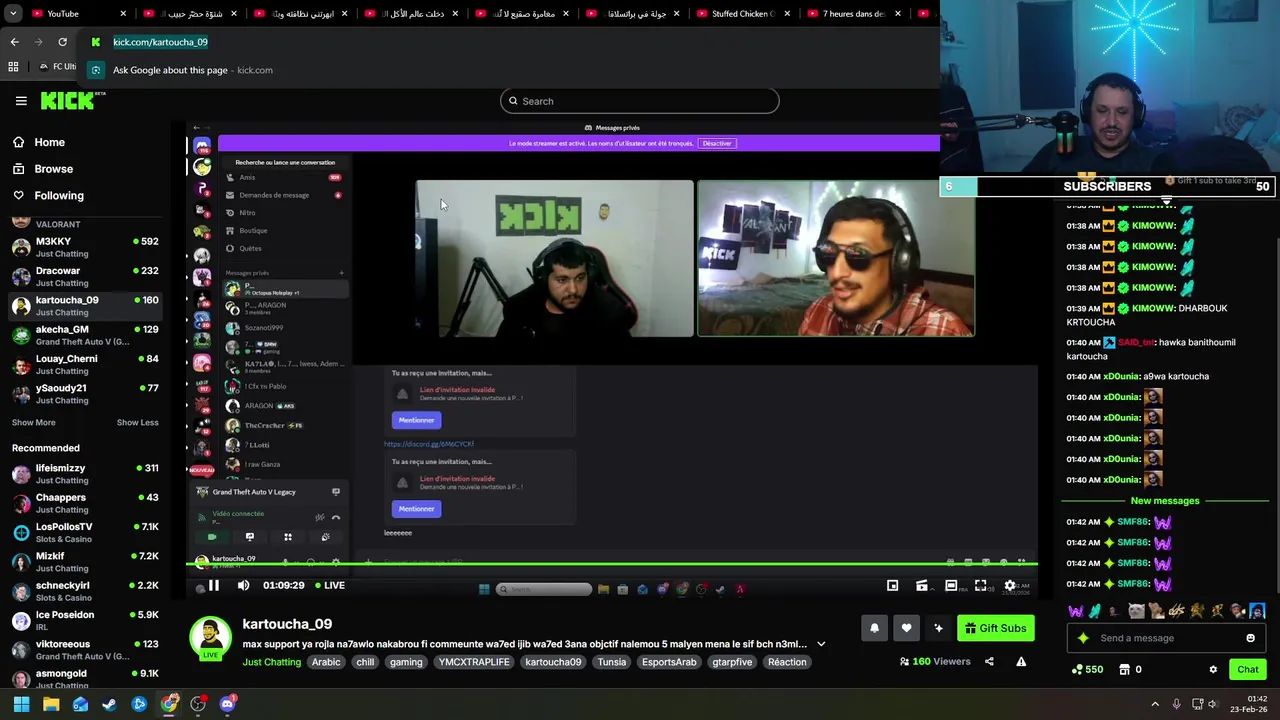Reload the page
This screenshot has height=720, width=1280.
[62, 42]
